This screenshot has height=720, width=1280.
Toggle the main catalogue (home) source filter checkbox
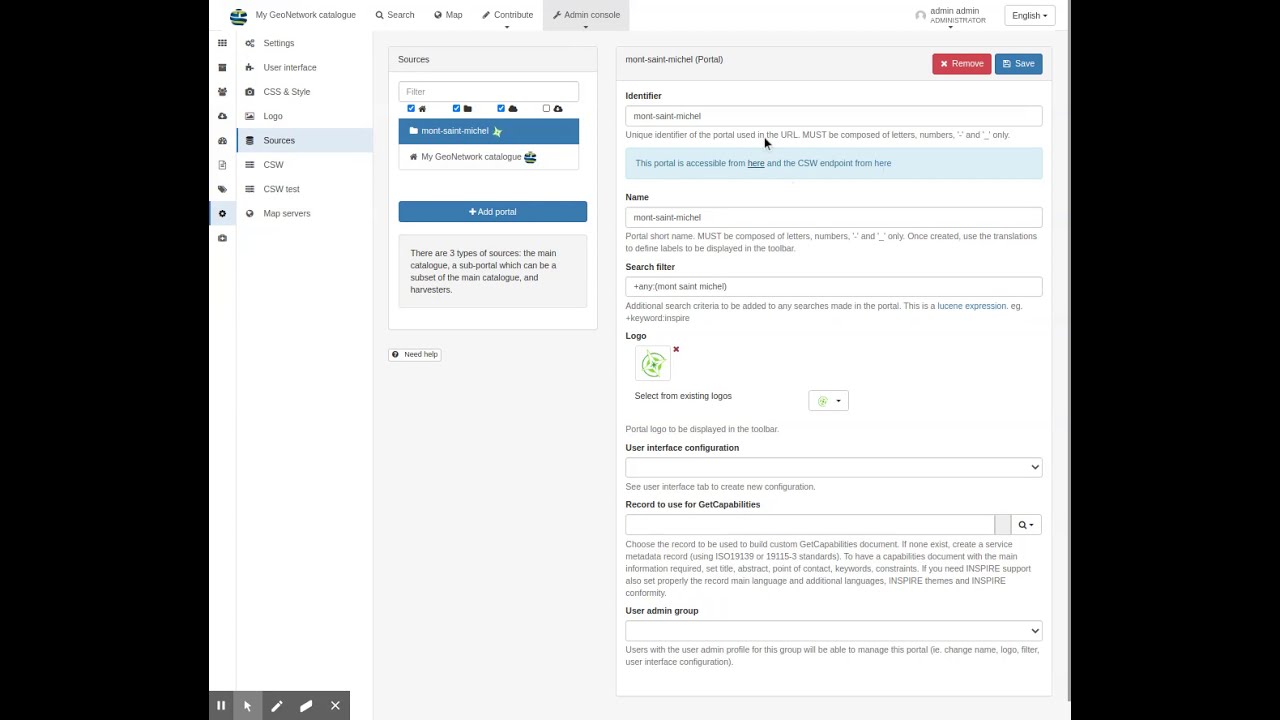tap(411, 108)
